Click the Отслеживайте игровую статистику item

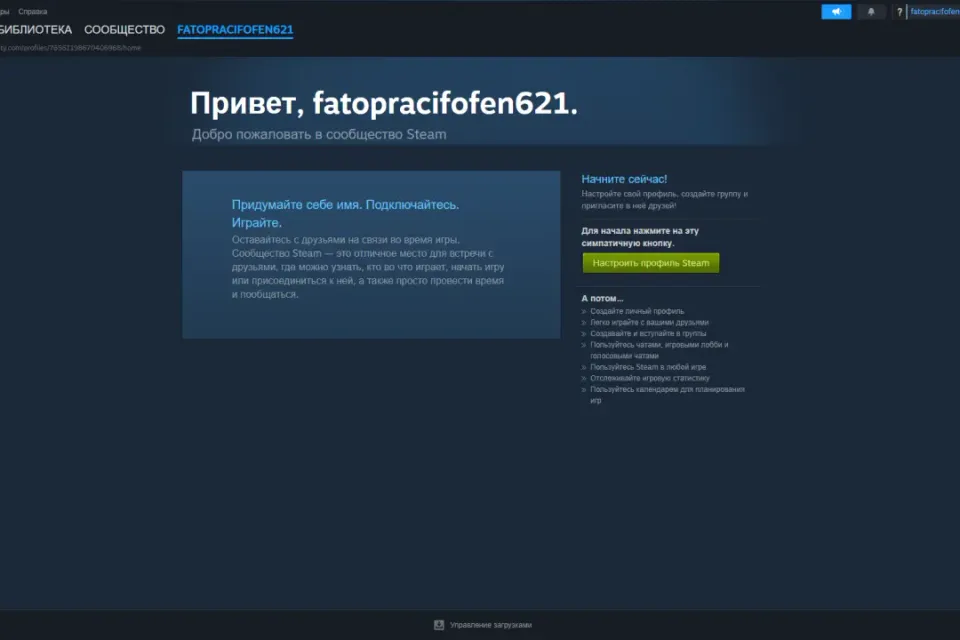pyautogui.click(x=650, y=378)
